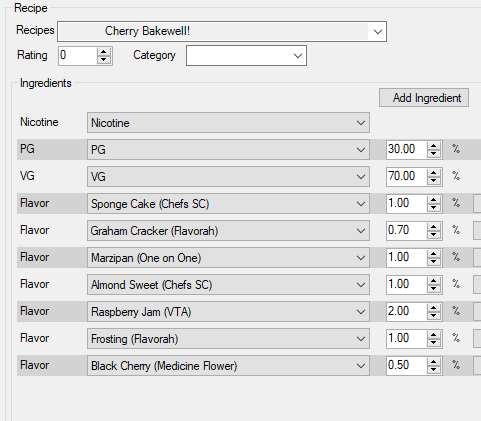
Task: Increase the Rating with up arrow
Action: click(x=104, y=52)
